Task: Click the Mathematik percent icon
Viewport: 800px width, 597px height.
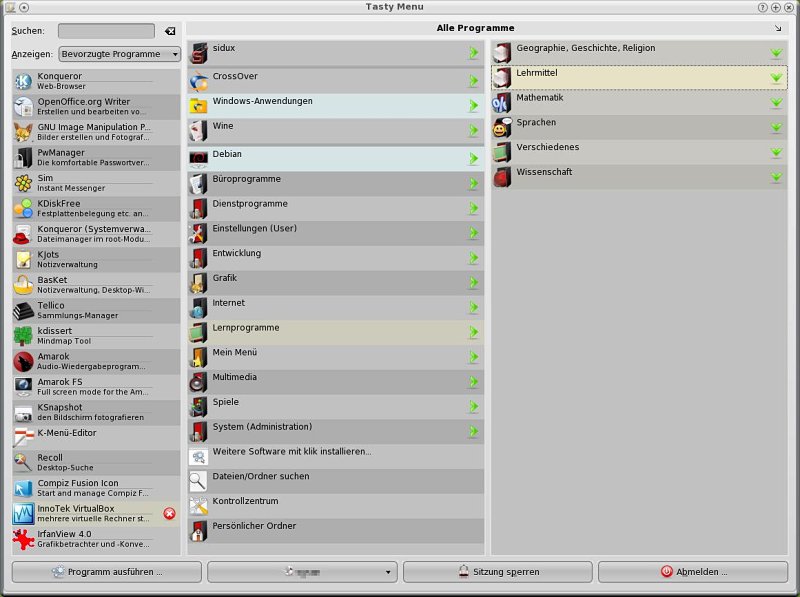Action: [x=502, y=103]
